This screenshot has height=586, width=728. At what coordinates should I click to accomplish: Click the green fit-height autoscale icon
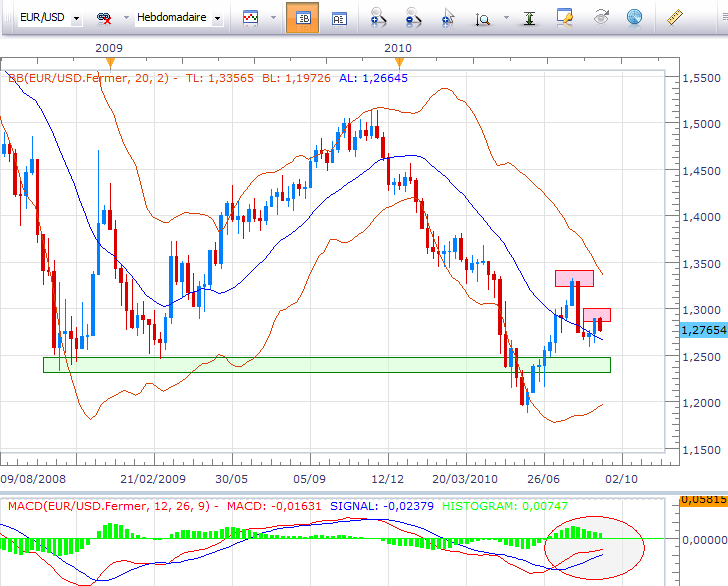[x=529, y=18]
